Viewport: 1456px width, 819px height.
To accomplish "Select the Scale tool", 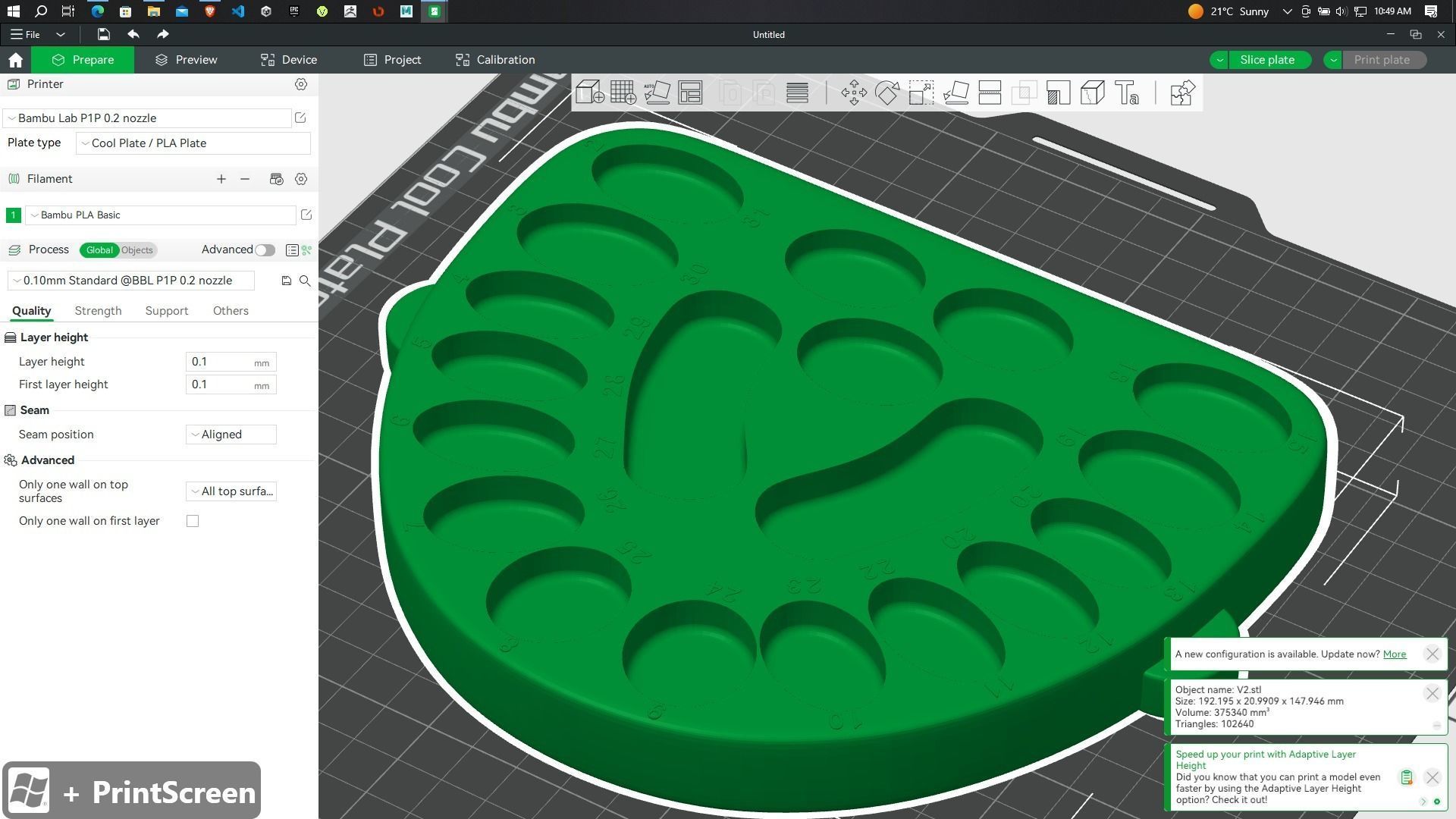I will click(x=921, y=93).
